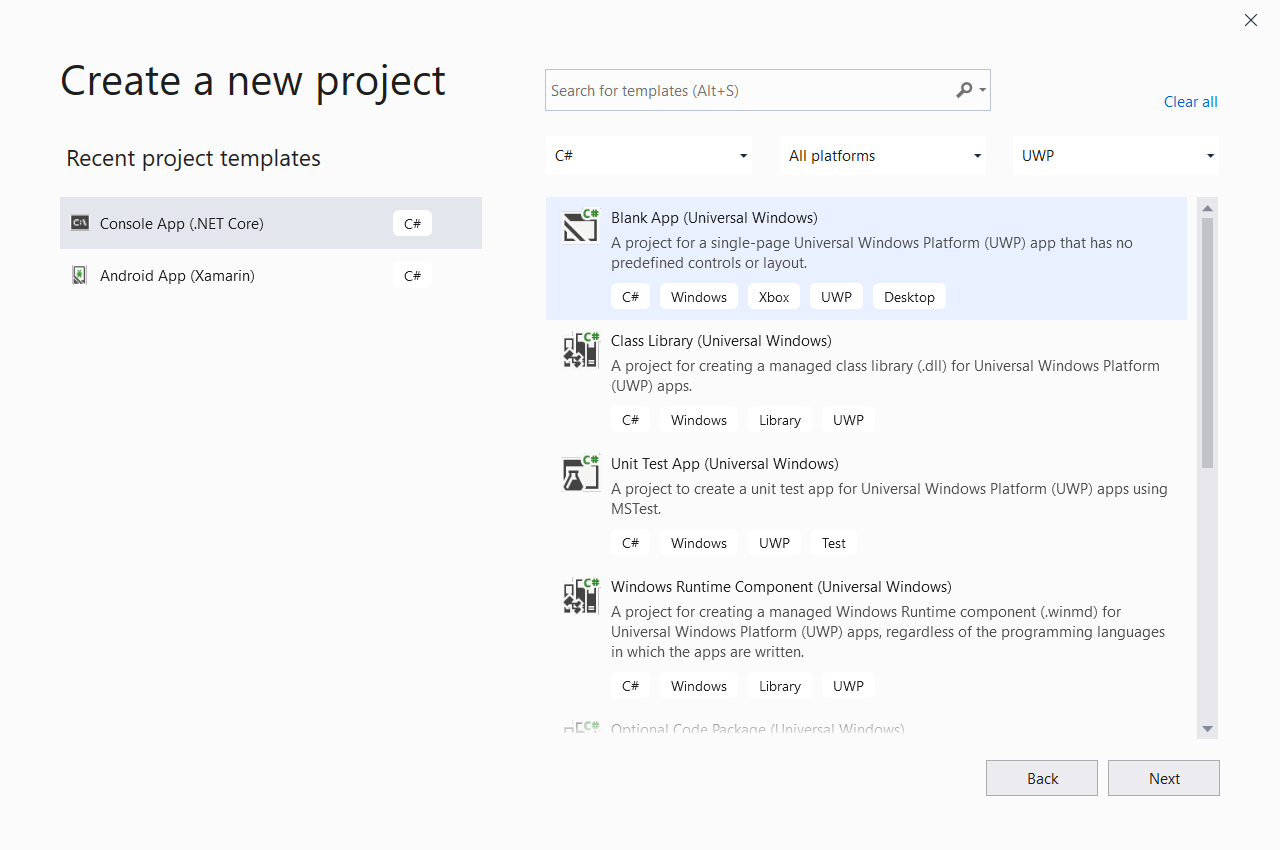
Task: Click the Unit Test App template icon
Action: pos(581,473)
